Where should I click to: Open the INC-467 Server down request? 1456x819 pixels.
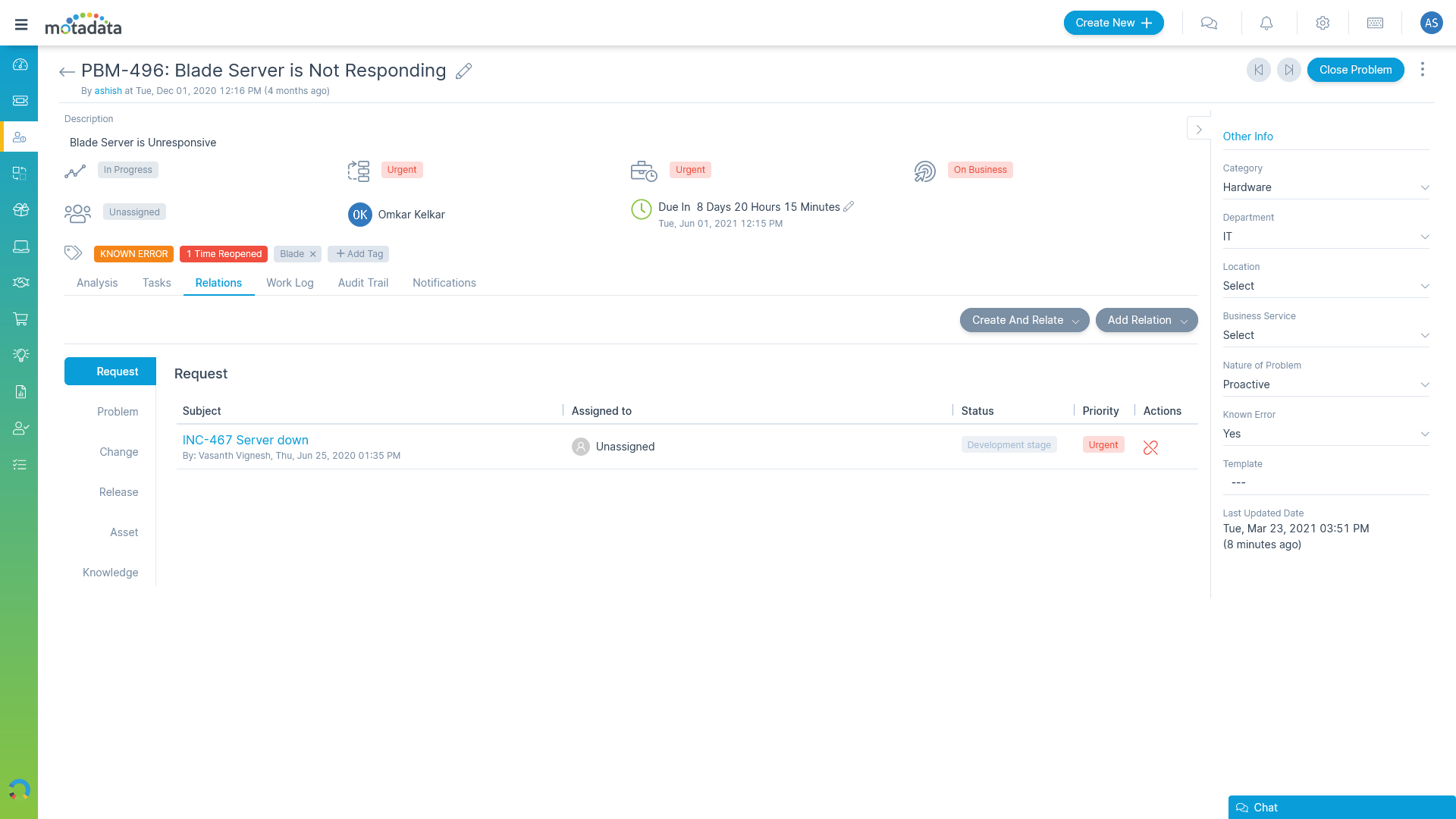(x=245, y=440)
